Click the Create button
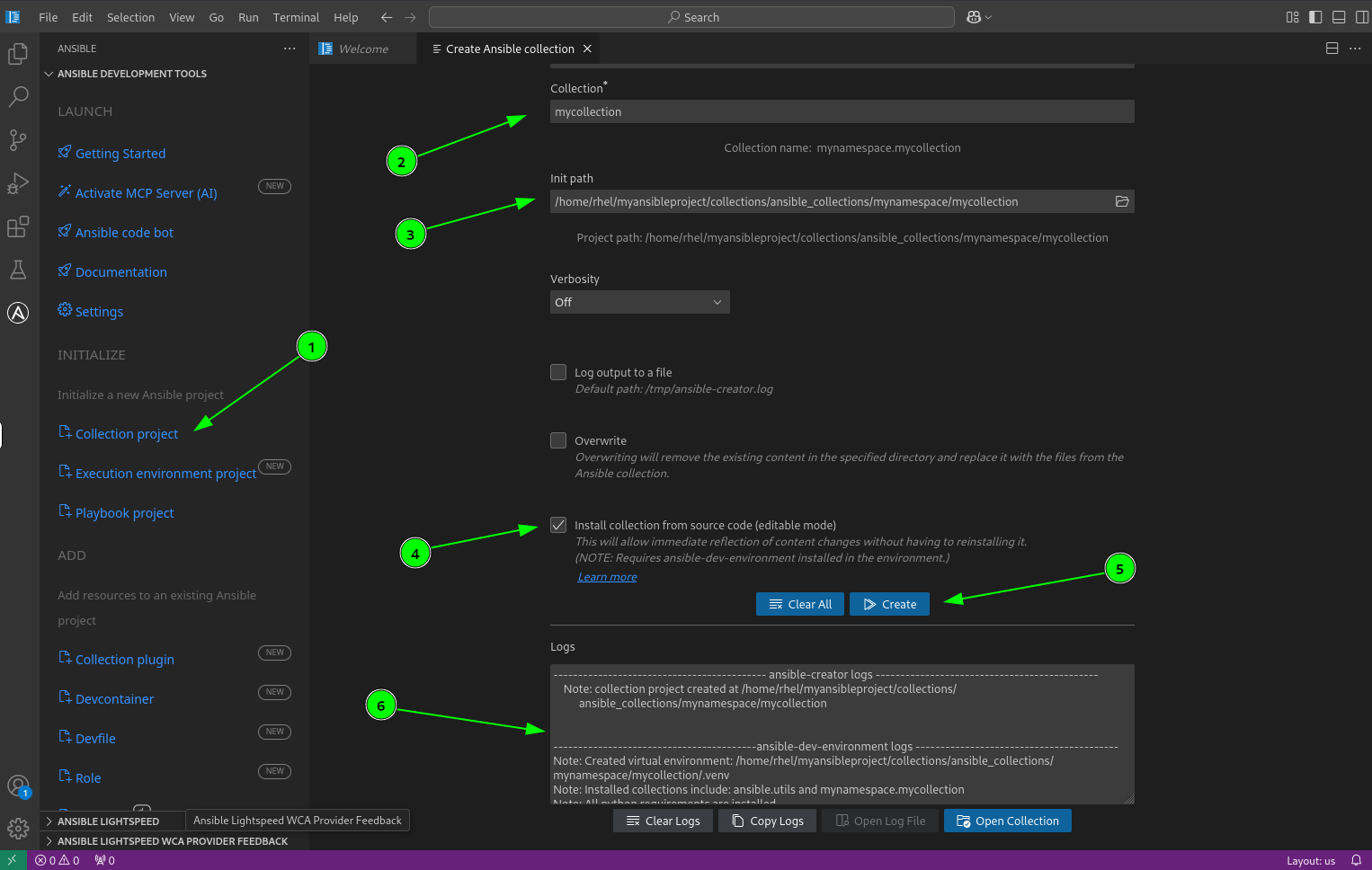The width and height of the screenshot is (1372, 870). pos(889,604)
